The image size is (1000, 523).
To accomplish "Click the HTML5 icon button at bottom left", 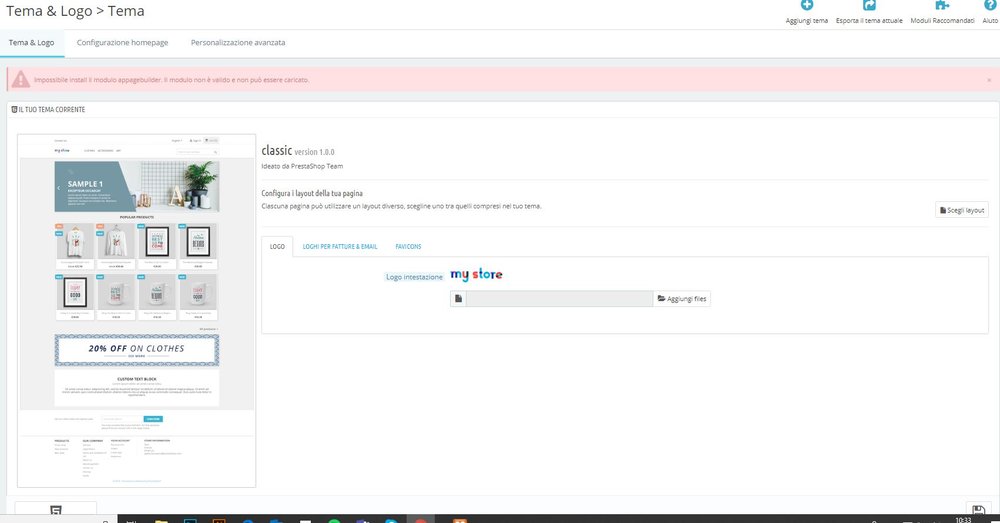I will pyautogui.click(x=55, y=510).
